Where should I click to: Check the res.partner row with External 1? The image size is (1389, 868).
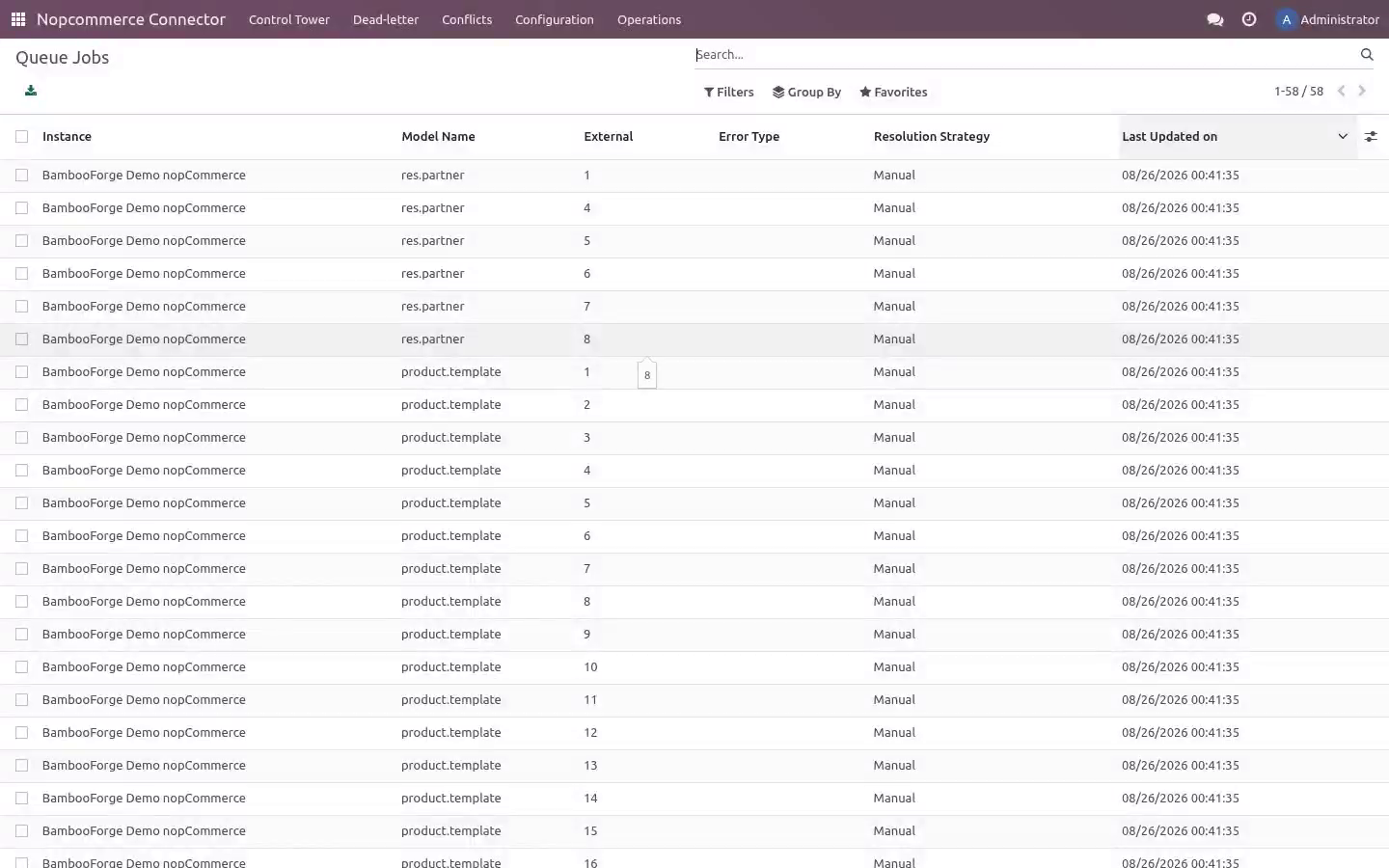tap(21, 176)
